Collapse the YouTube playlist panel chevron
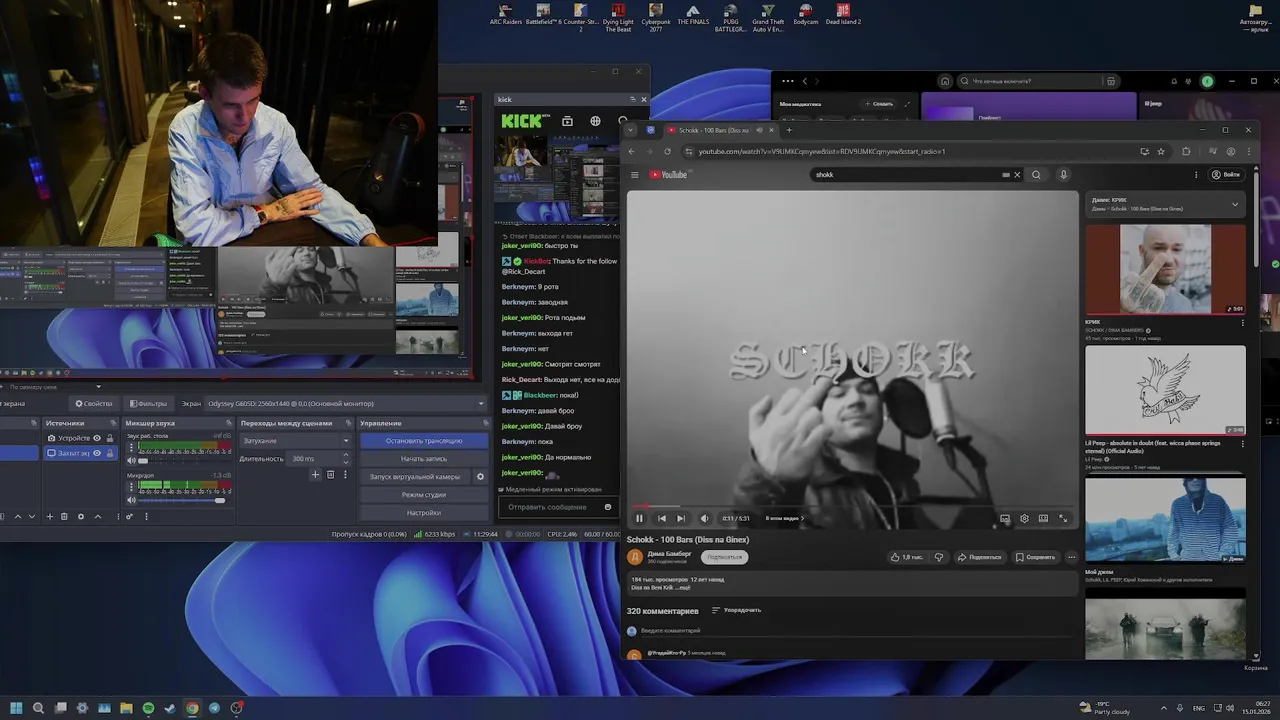Viewport: 1280px width, 720px height. pos(1235,204)
